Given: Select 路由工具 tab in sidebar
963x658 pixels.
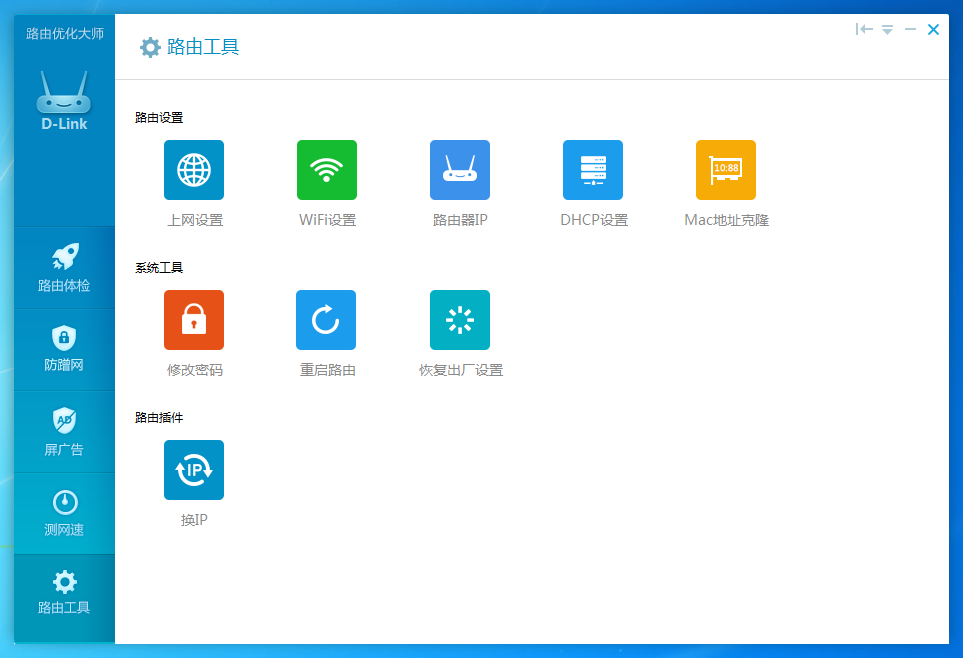Looking at the screenshot, I should (64, 593).
